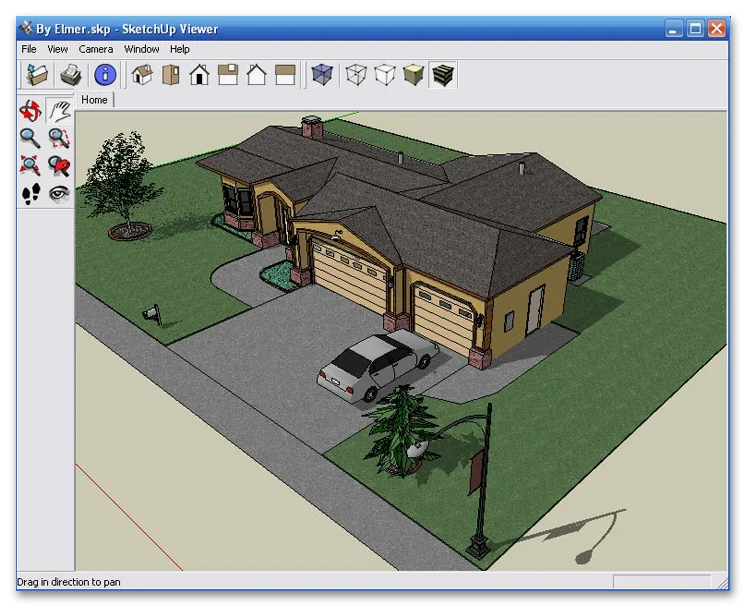Open the Camera menu
747x607 pixels.
click(96, 49)
